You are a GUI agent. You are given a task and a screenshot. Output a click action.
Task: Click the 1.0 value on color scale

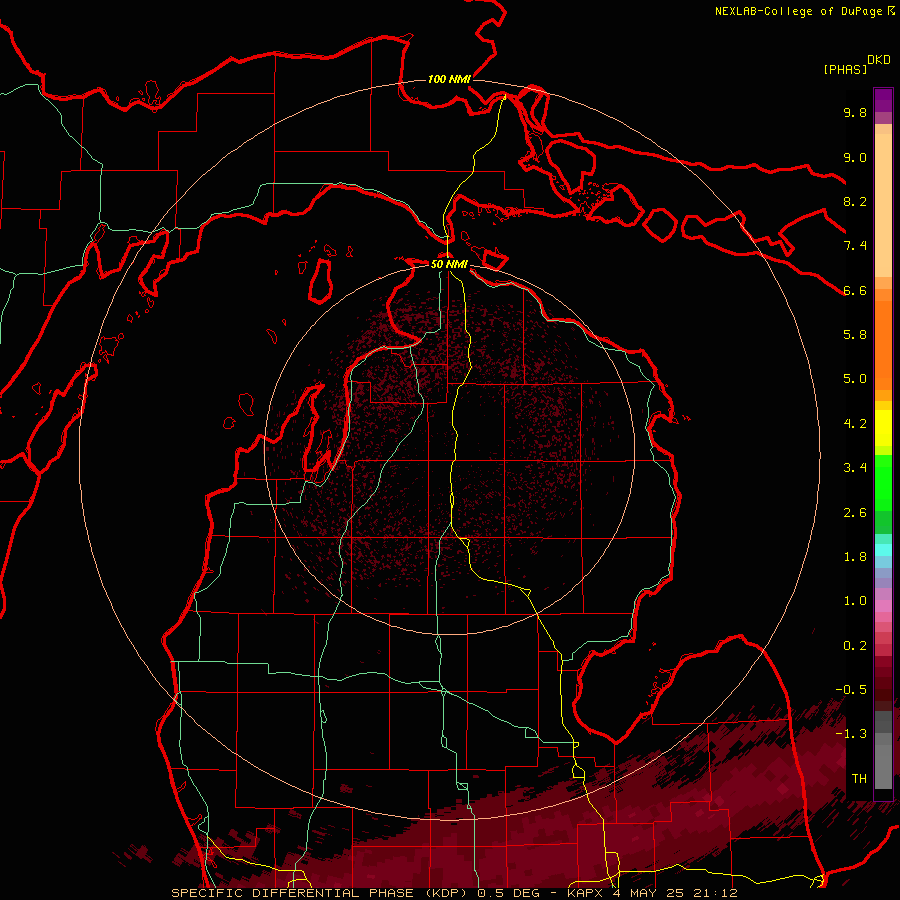click(855, 601)
